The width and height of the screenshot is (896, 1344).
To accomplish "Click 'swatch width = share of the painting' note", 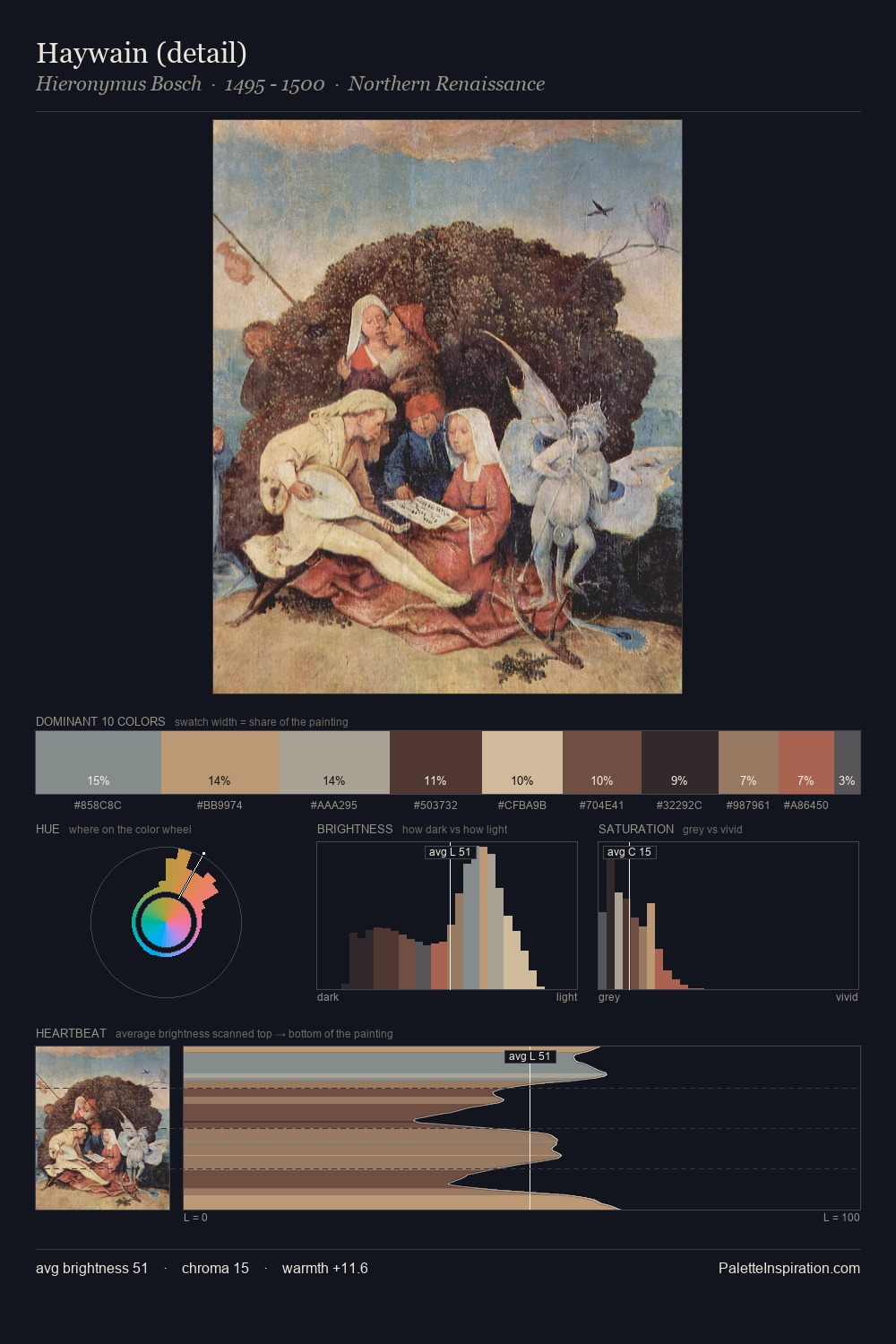I will [x=262, y=722].
